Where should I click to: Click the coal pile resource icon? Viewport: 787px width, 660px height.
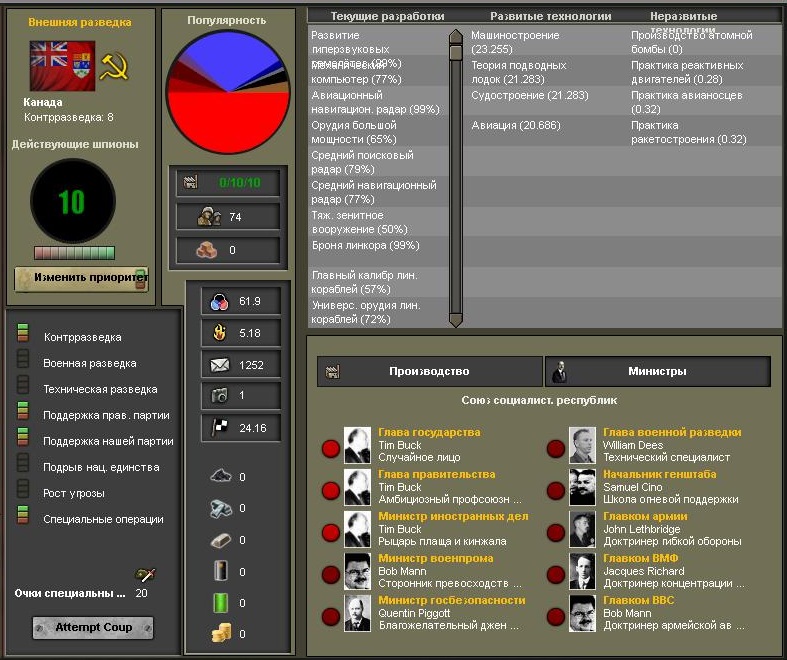coord(221,475)
